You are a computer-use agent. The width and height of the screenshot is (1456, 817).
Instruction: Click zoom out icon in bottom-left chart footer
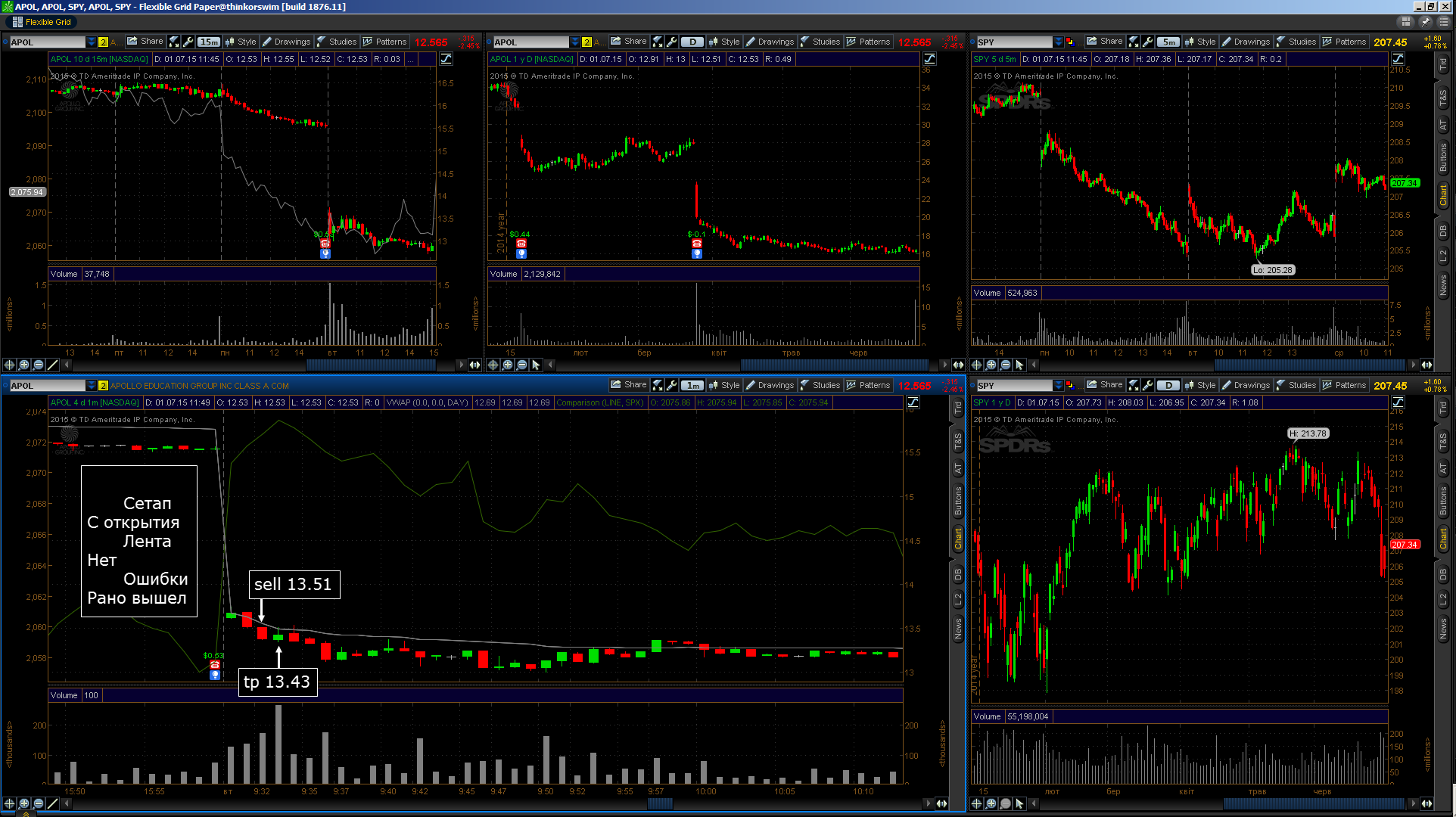pyautogui.click(x=39, y=803)
